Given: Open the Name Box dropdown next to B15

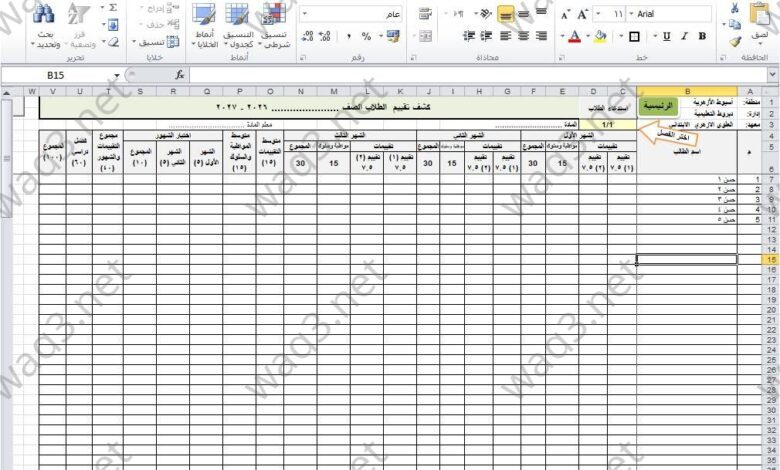Looking at the screenshot, I should [116, 76].
